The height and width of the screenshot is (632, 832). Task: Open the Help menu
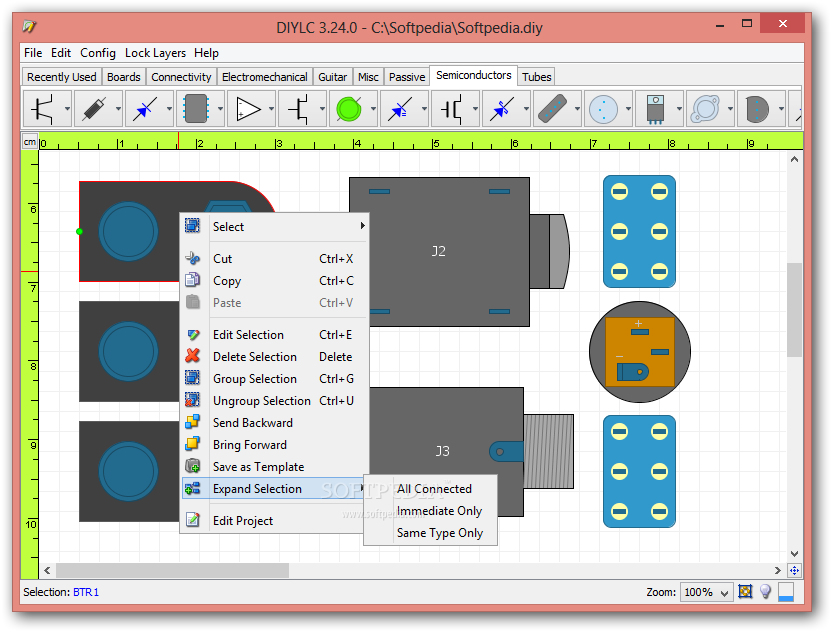point(206,53)
